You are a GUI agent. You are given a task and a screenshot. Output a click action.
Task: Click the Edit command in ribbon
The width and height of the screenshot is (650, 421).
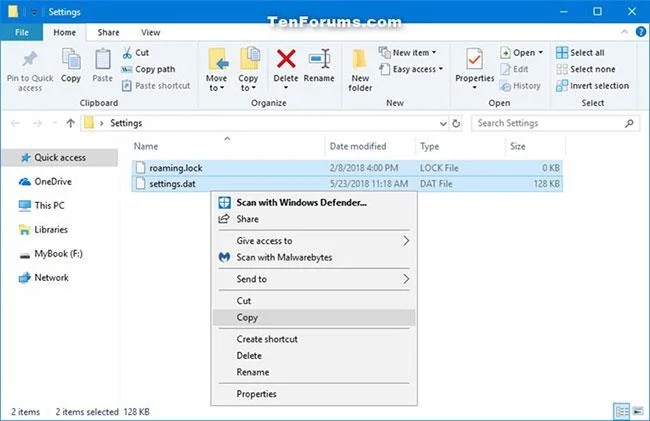tap(514, 69)
